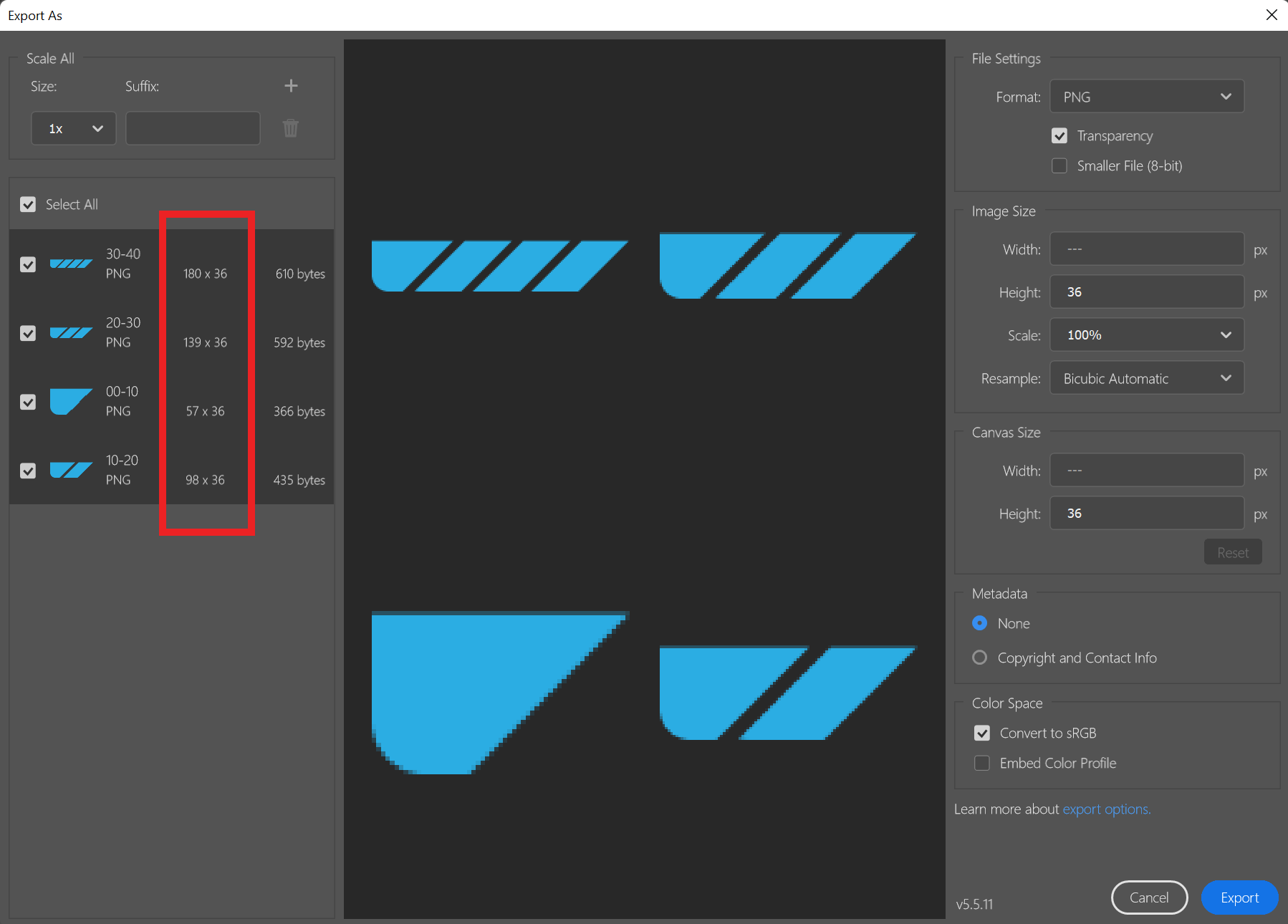This screenshot has height=924, width=1288.
Task: Click the Export button
Action: 1239,897
